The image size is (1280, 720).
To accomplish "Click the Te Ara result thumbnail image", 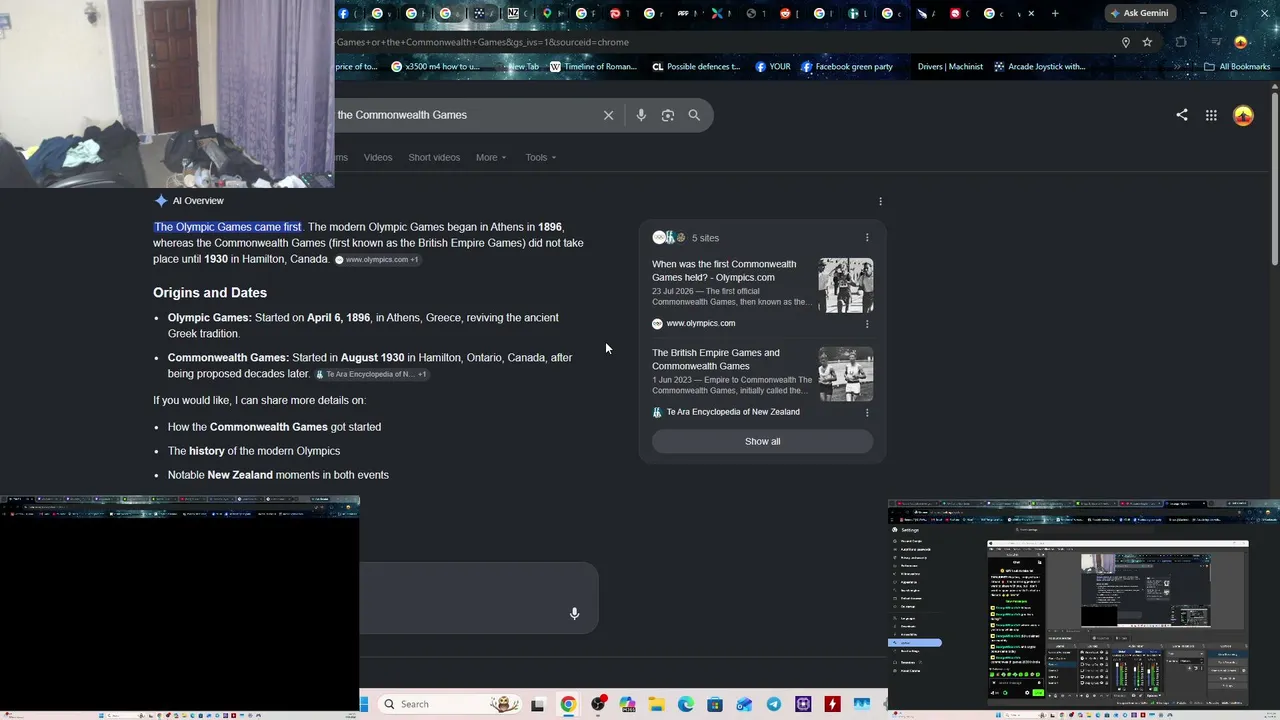I will click(x=846, y=374).
